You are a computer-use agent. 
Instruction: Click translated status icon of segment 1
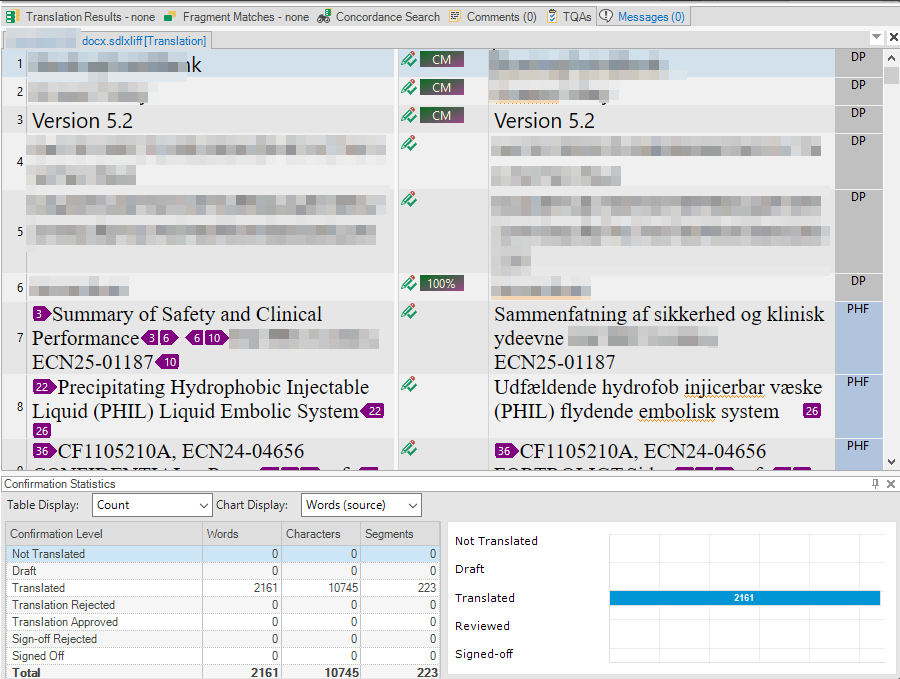pos(409,59)
